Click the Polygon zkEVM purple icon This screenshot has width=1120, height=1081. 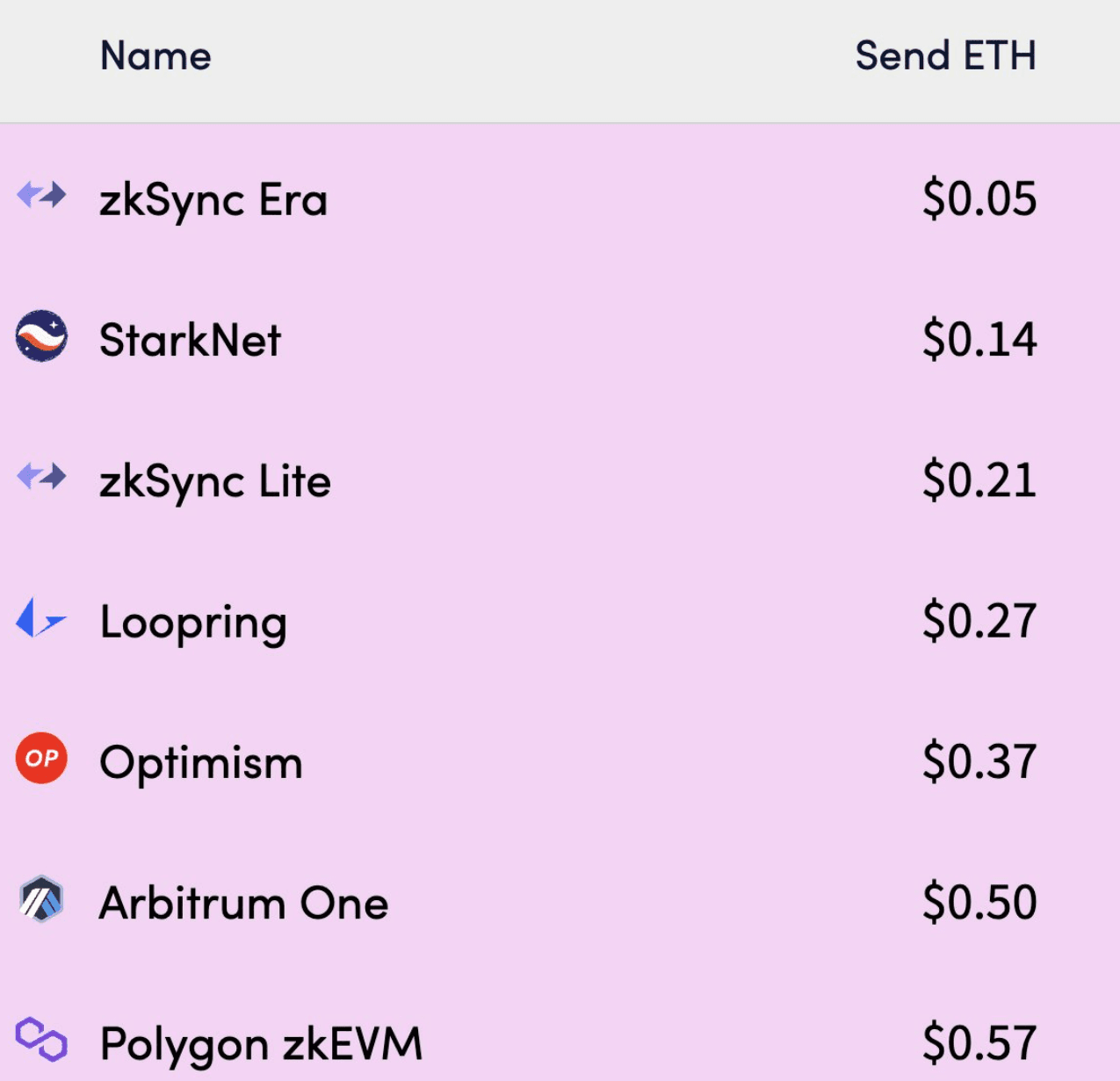tap(41, 1040)
